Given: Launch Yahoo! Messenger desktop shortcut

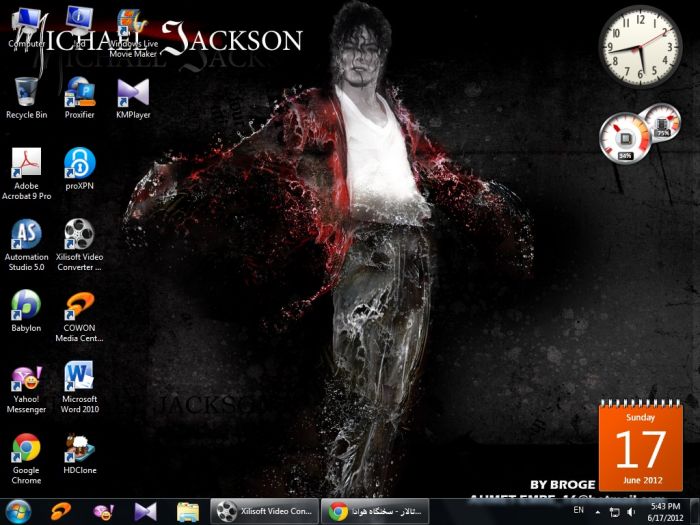Looking at the screenshot, I should 26,389.
